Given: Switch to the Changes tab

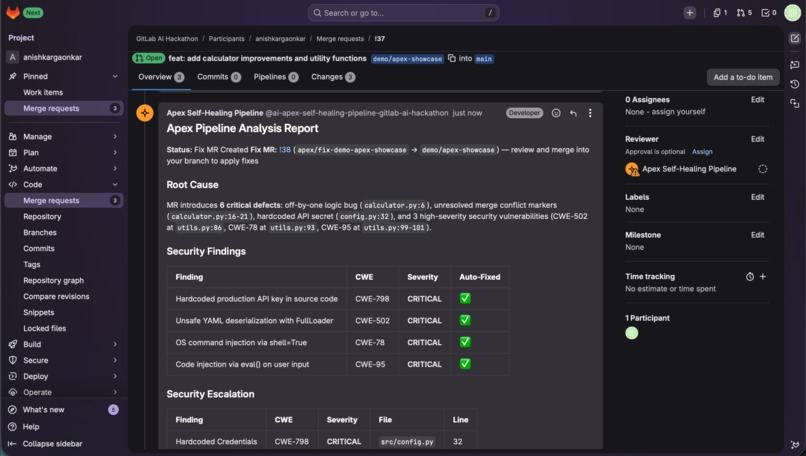Looking at the screenshot, I should [x=333, y=77].
